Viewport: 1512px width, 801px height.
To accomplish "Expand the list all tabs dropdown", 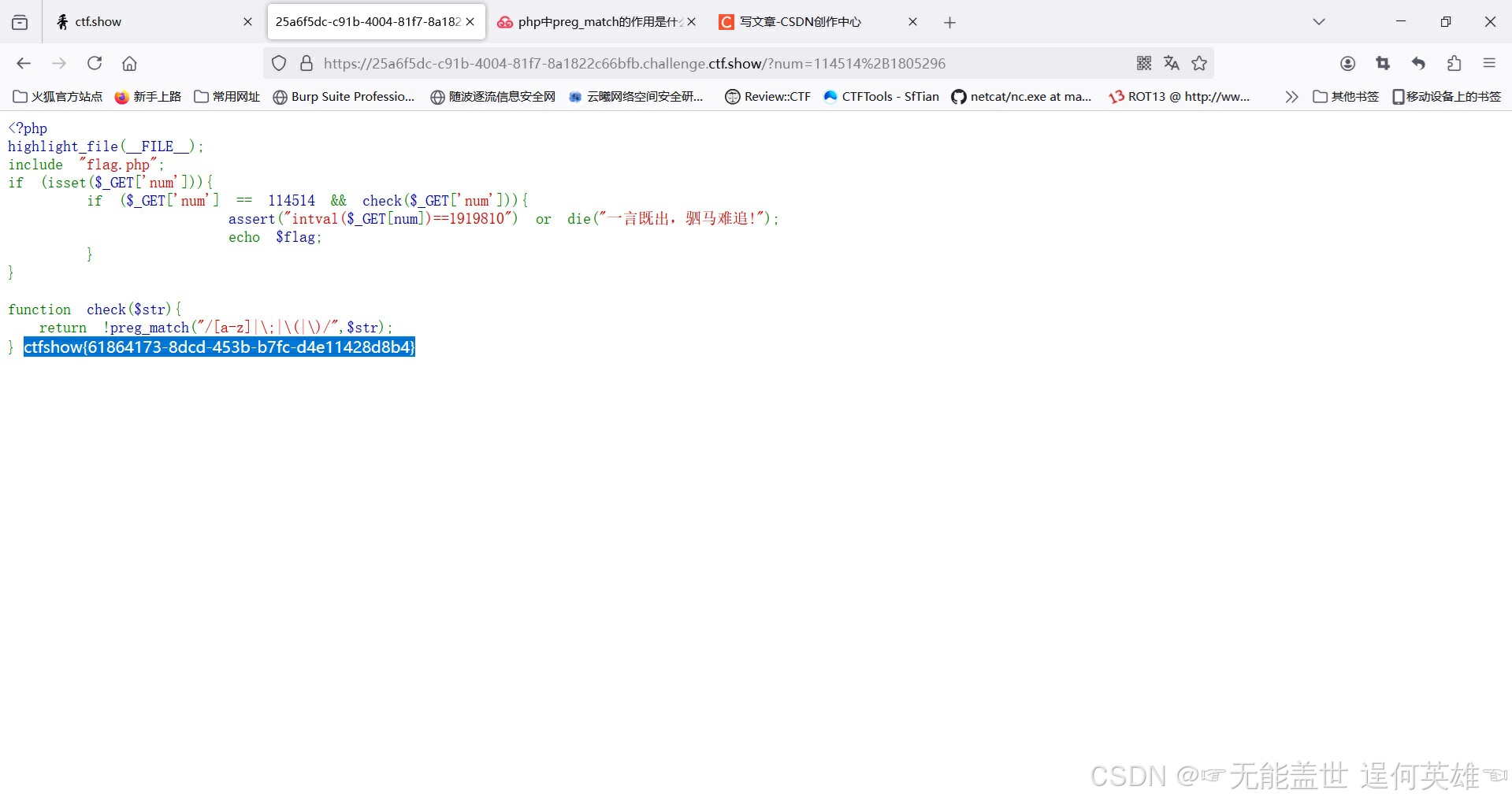I will coord(1319,22).
